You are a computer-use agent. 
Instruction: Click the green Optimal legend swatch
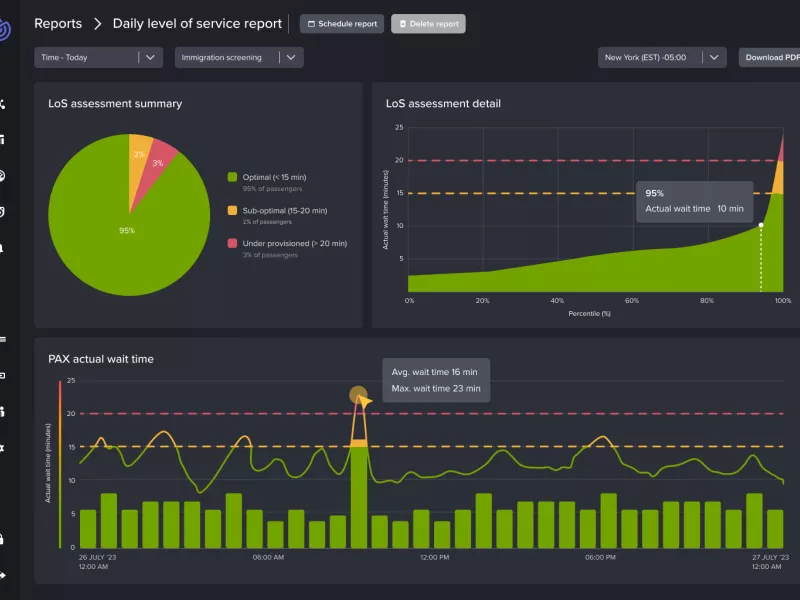232,177
